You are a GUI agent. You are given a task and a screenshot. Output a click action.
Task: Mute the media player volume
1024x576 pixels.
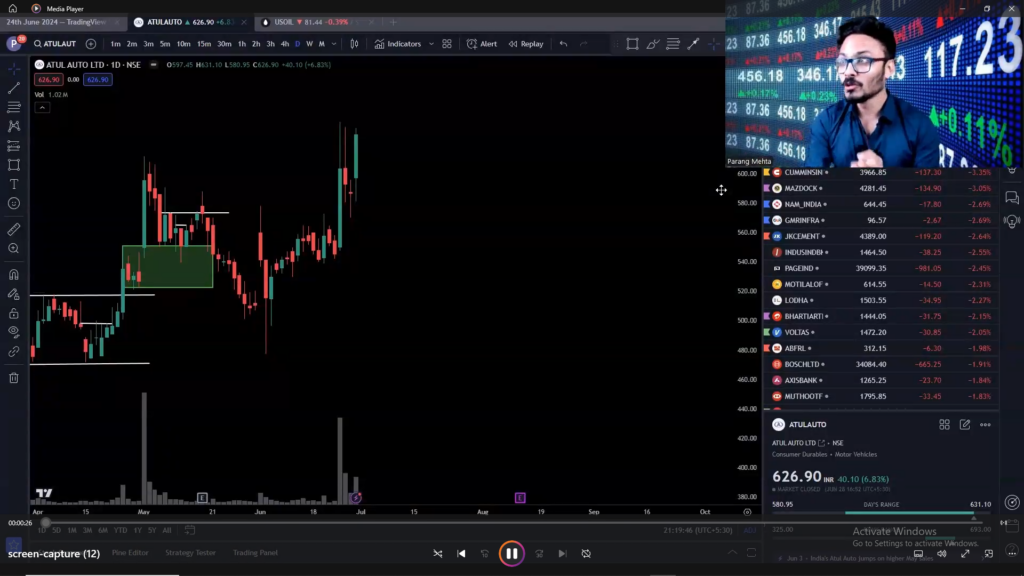click(x=942, y=554)
